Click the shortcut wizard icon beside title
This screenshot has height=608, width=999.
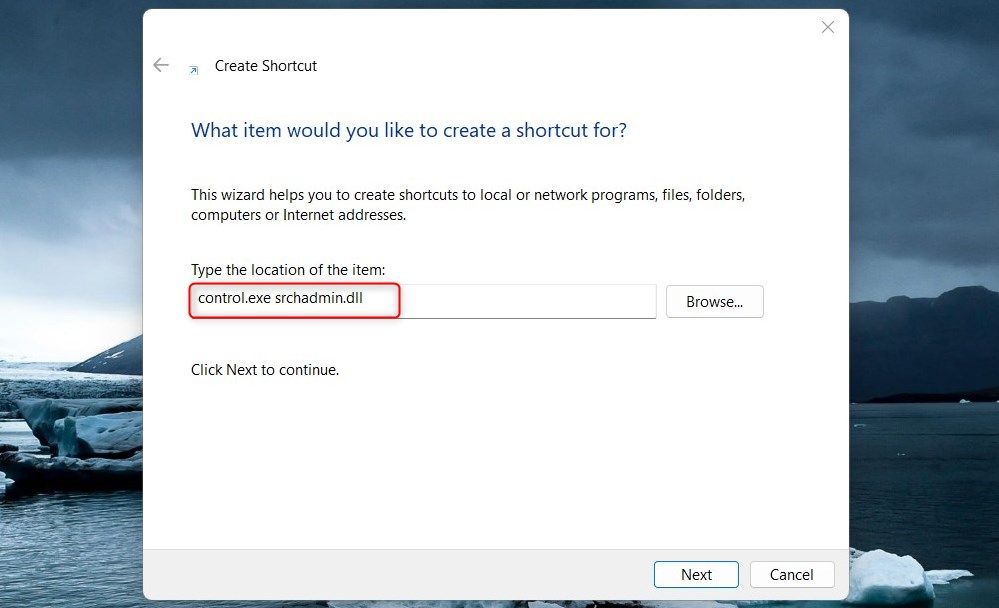click(x=194, y=70)
